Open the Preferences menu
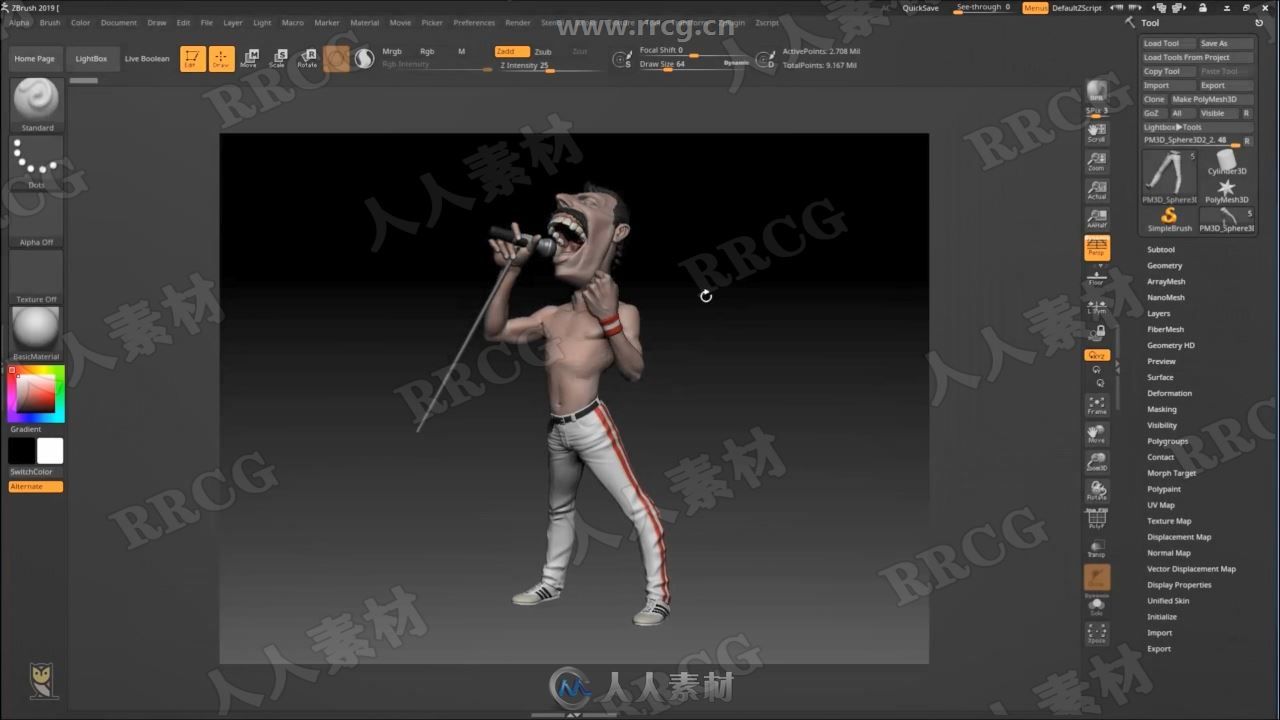The height and width of the screenshot is (720, 1280). 474,22
